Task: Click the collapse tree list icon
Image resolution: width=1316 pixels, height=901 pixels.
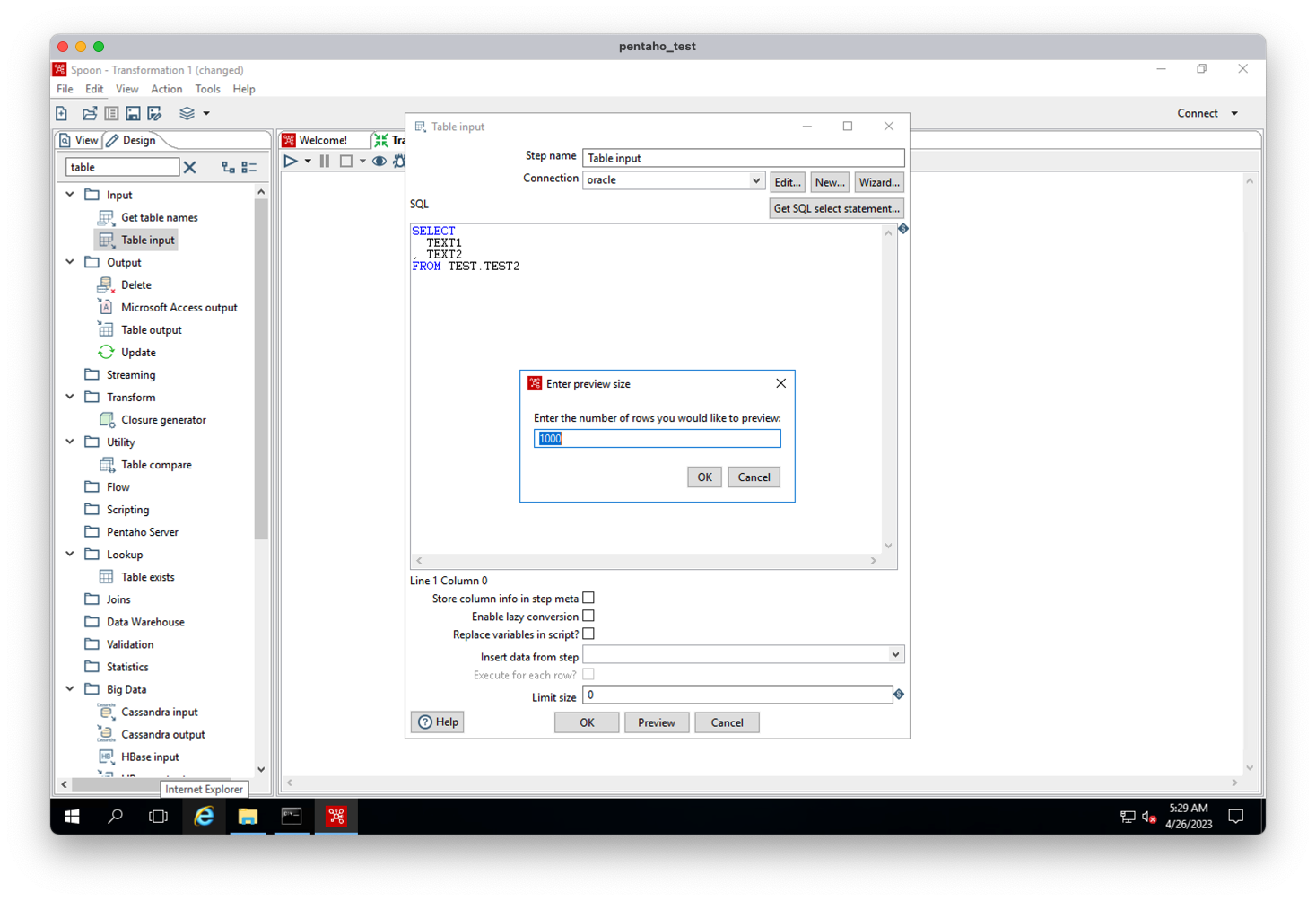Action: tap(249, 167)
